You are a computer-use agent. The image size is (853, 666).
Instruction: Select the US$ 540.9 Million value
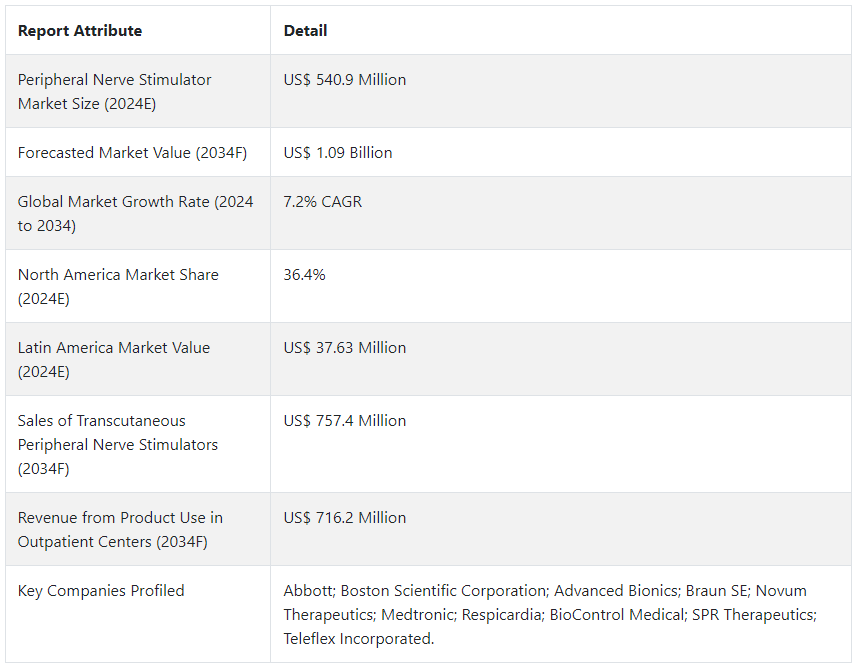[344, 80]
